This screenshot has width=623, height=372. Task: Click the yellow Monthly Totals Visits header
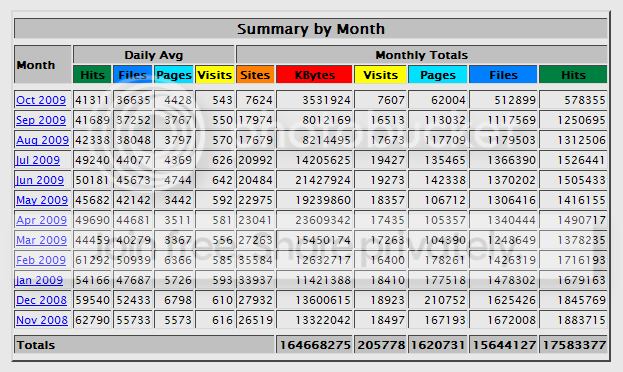point(380,75)
